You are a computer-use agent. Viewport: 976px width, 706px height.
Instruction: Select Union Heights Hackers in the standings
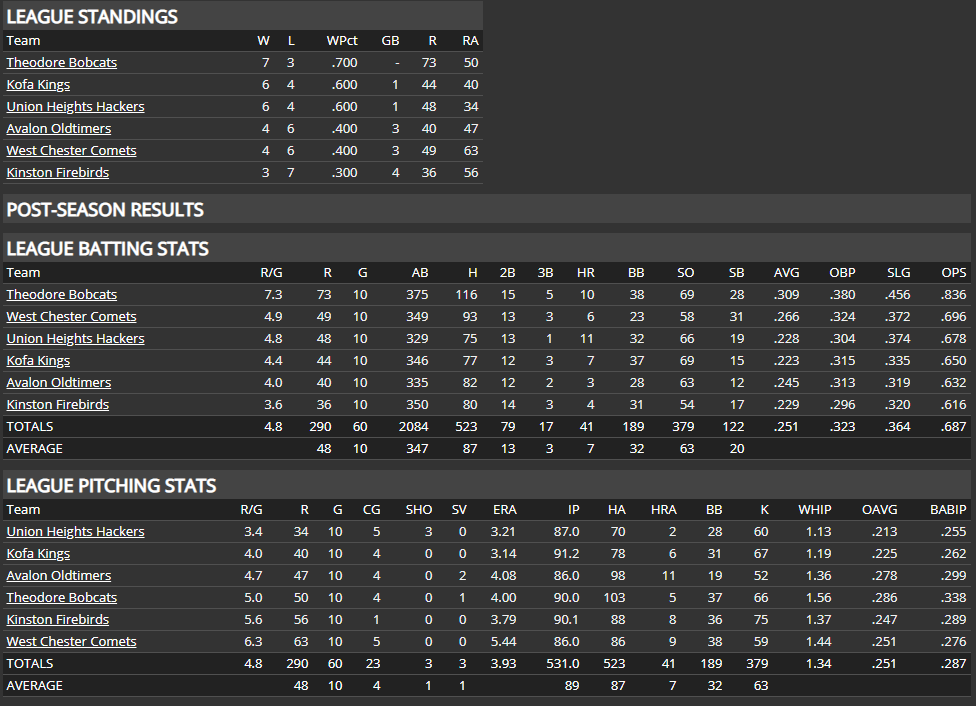coord(75,106)
